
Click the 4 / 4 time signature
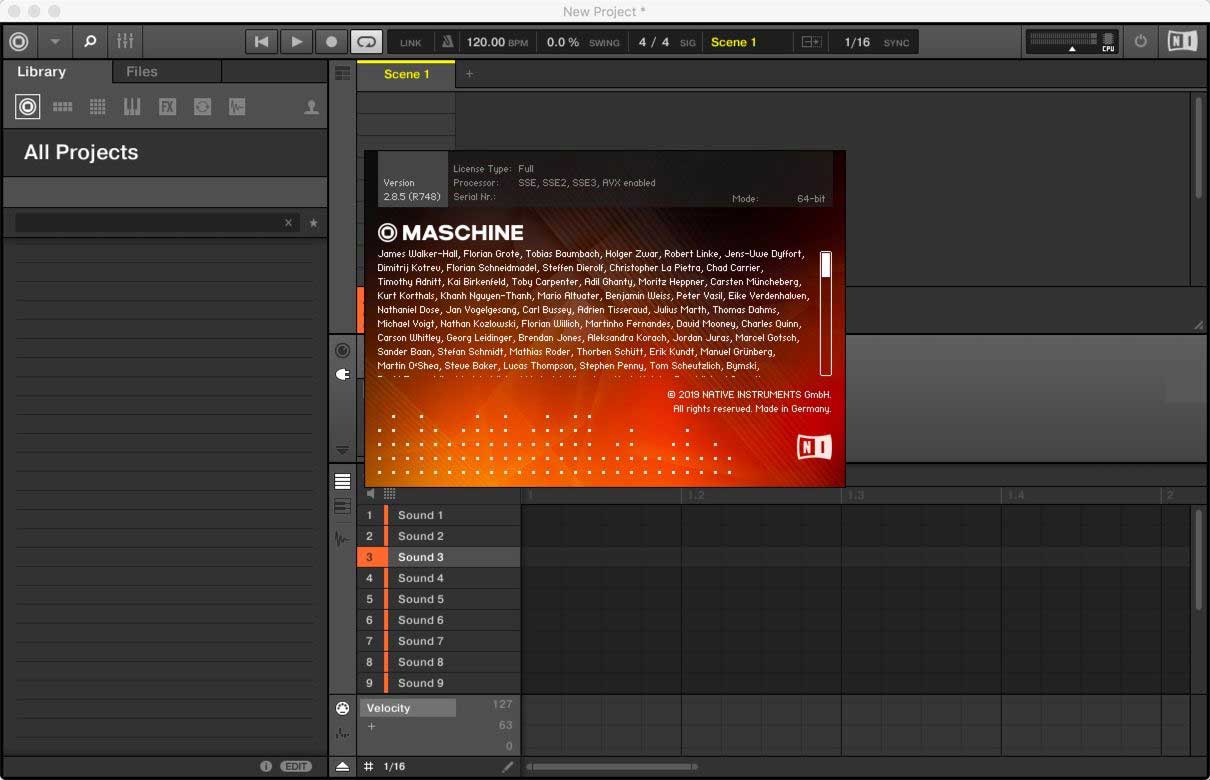click(654, 42)
